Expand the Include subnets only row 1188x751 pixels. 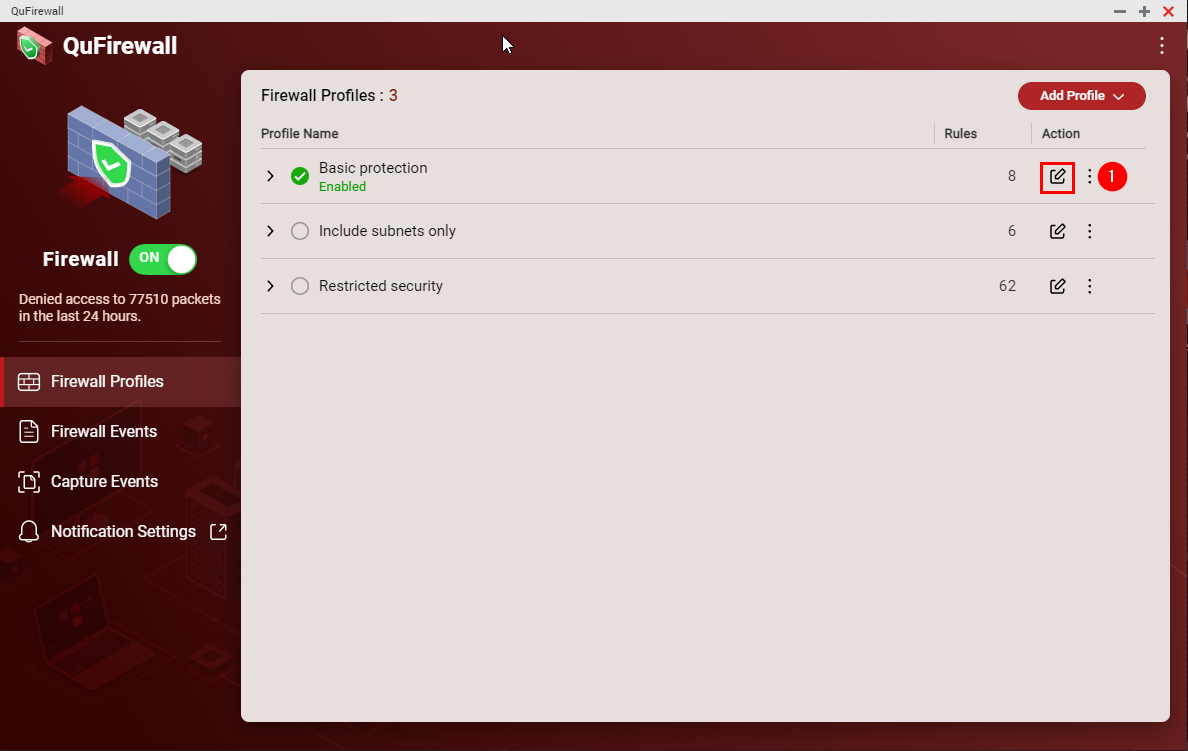[270, 231]
